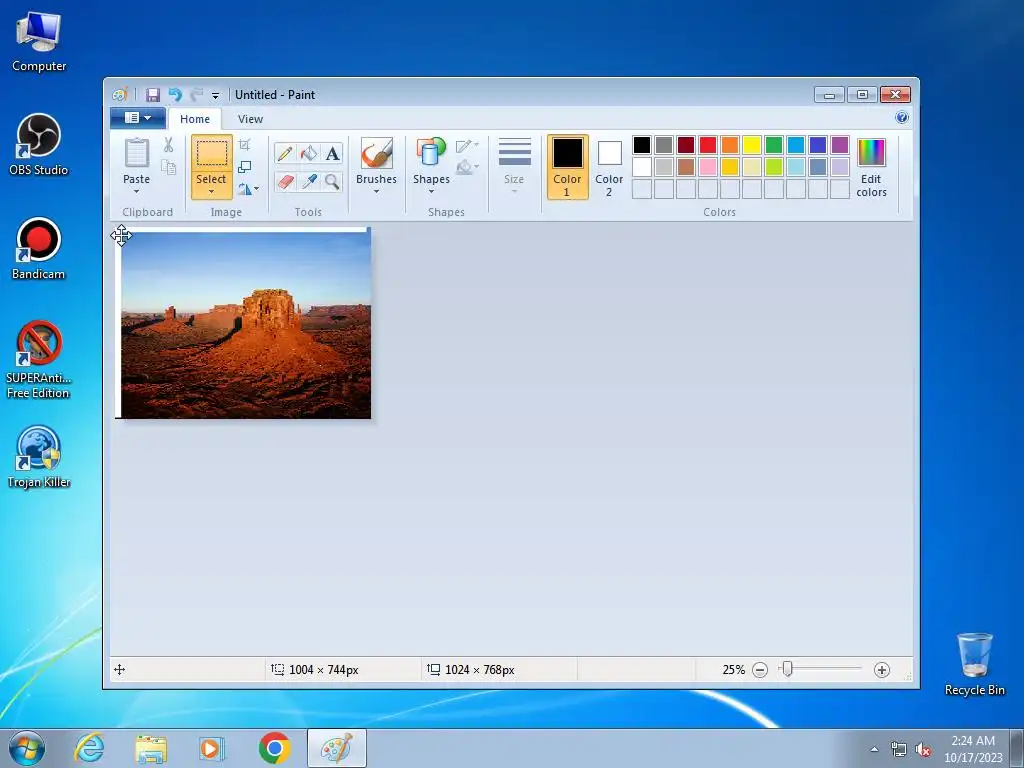Show hidden icons in system tray
The height and width of the screenshot is (768, 1024).
[874, 749]
